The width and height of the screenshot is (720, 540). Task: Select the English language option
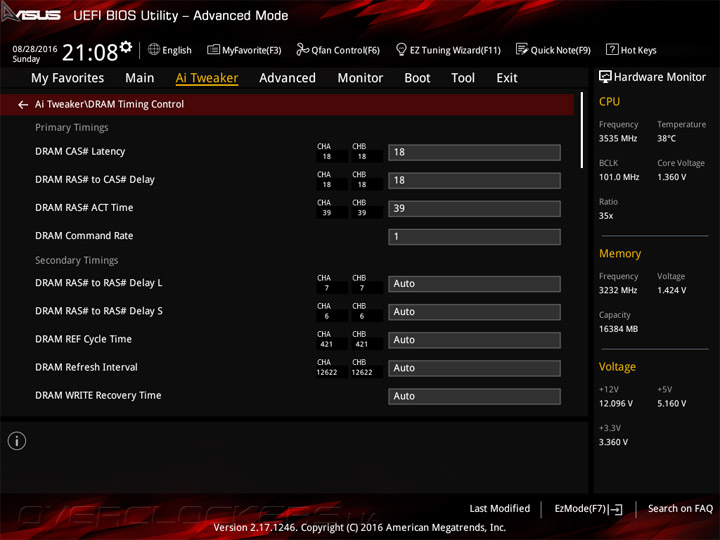point(177,50)
